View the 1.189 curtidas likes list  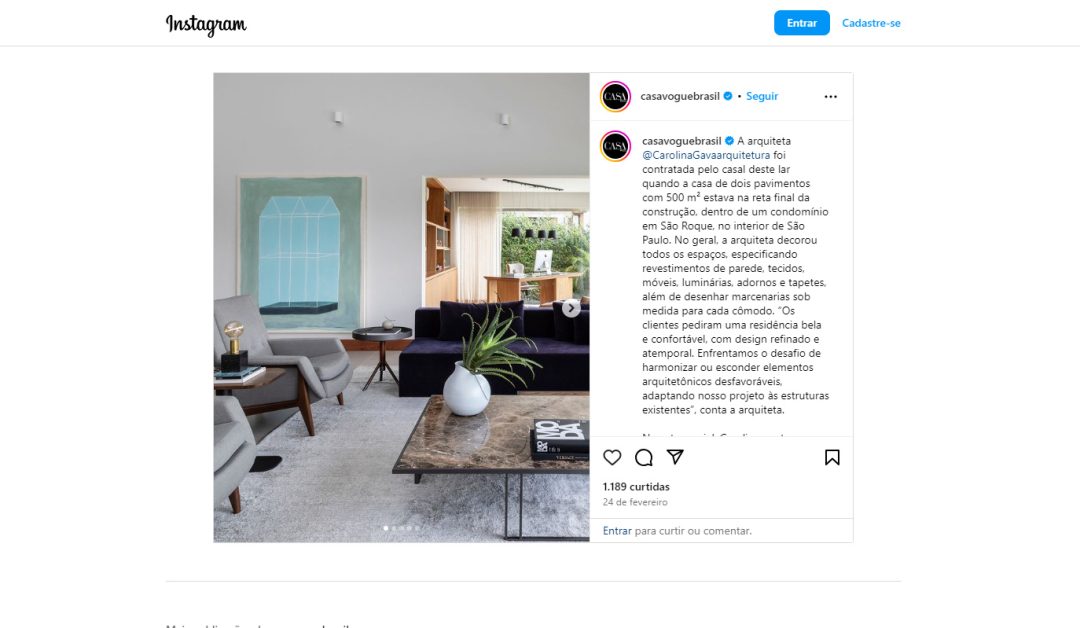pyautogui.click(x=636, y=486)
